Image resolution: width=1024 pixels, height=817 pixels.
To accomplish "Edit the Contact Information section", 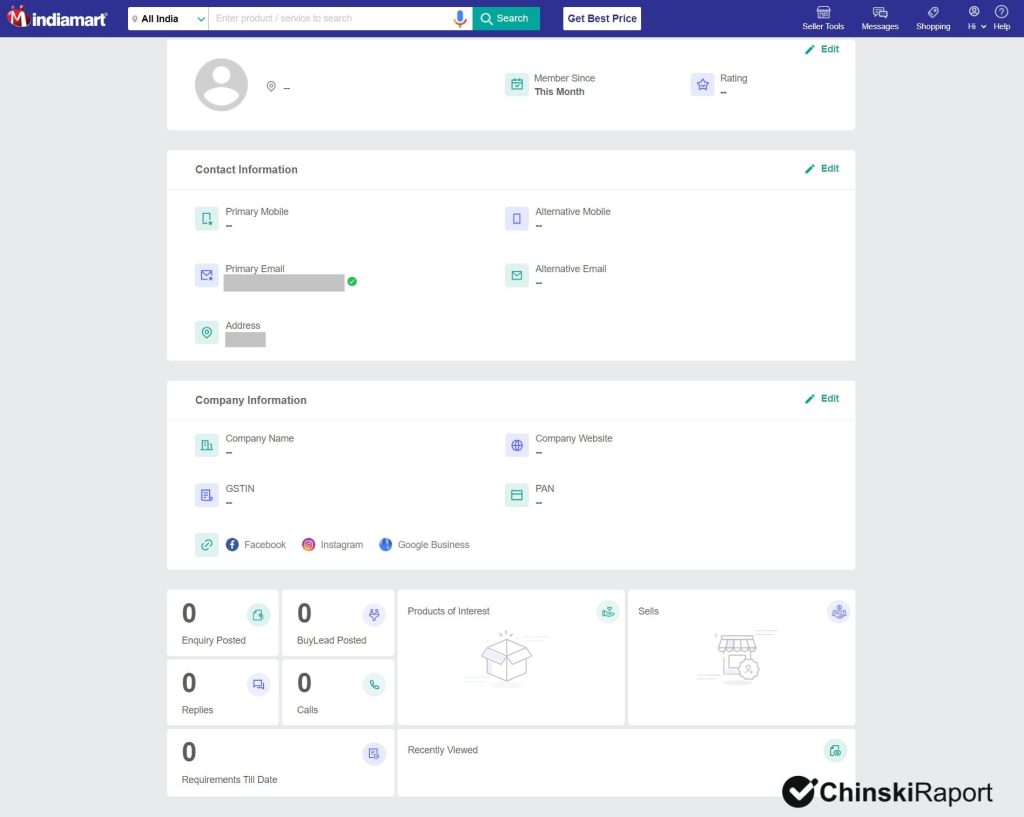I will pos(822,168).
